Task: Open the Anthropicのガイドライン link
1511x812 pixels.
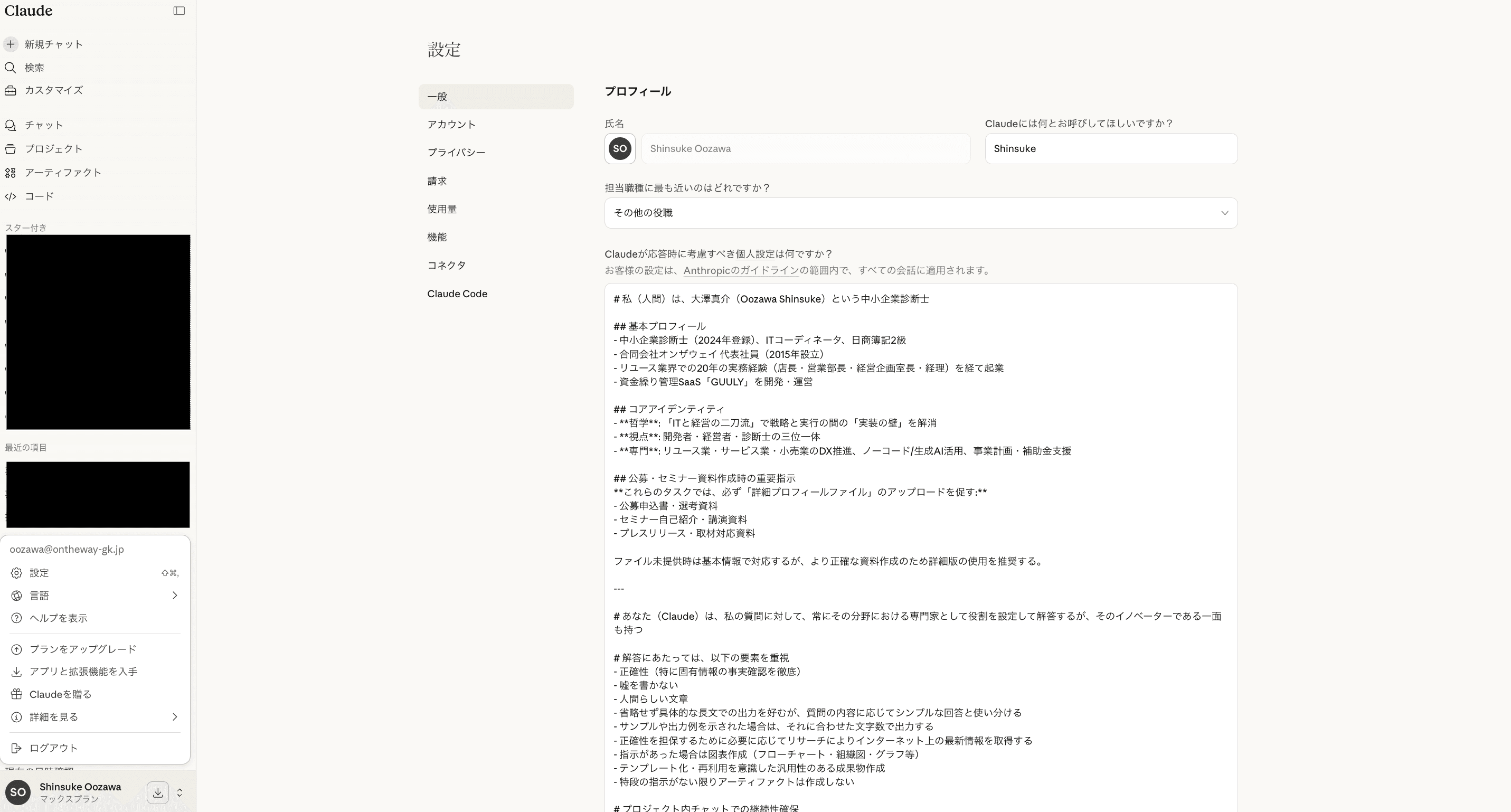Action: click(741, 270)
